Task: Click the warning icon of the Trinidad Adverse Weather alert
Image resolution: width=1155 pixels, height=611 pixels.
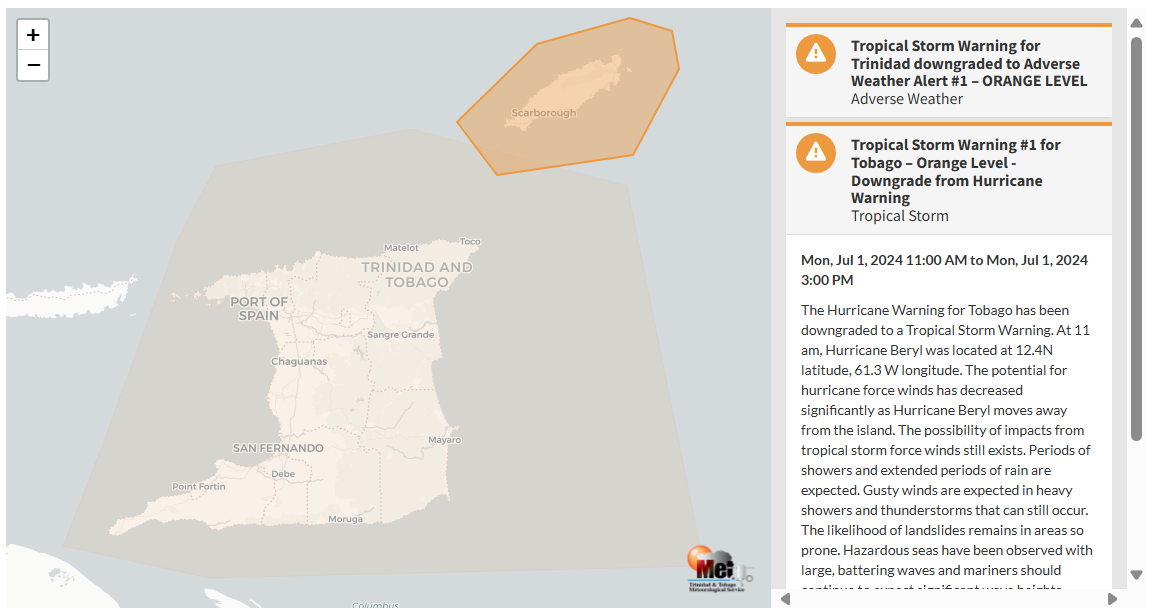Action: 815,54
